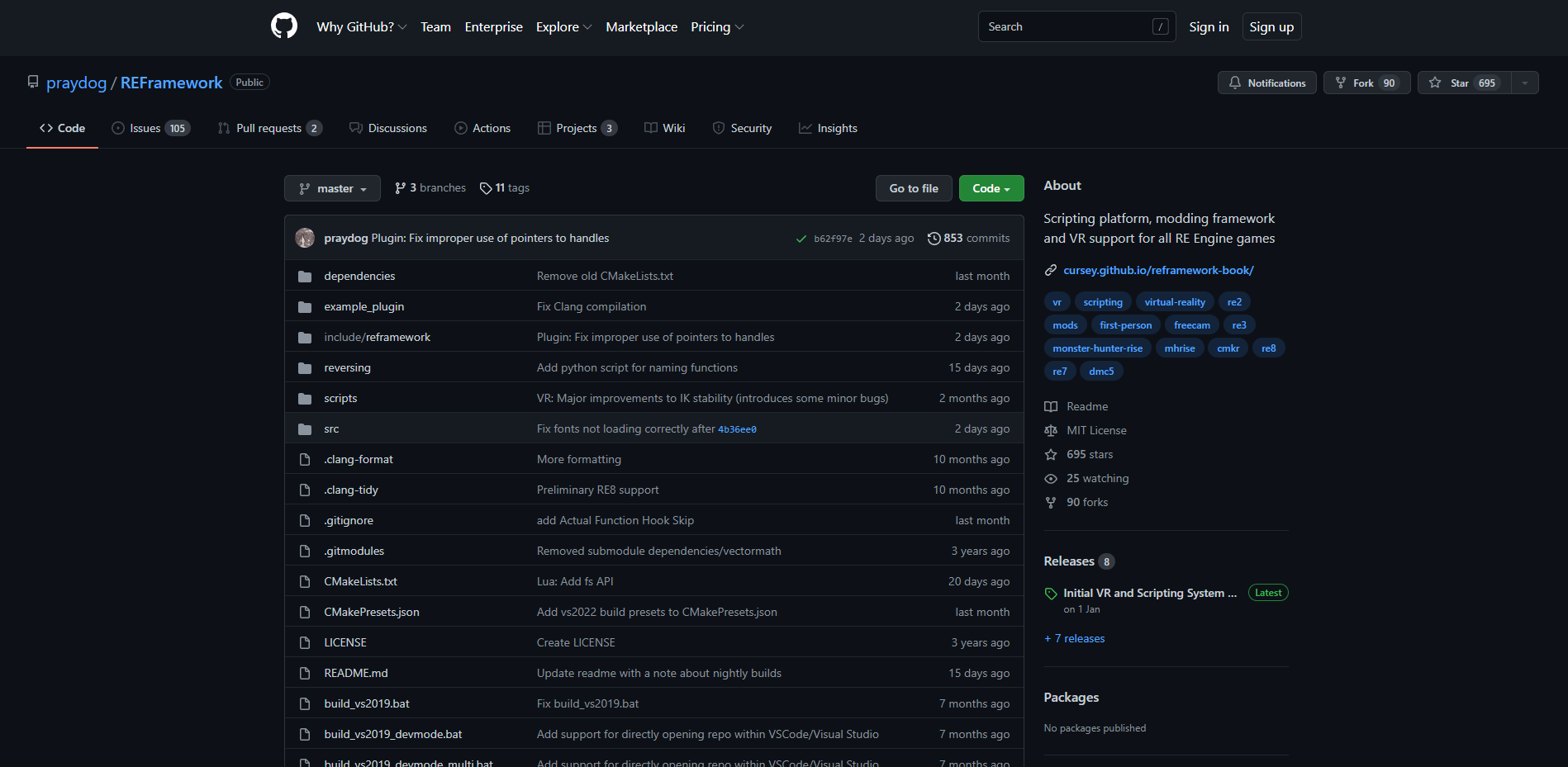Click the GitHub Octocat logo
This screenshot has width=1568, height=767.
tap(284, 26)
